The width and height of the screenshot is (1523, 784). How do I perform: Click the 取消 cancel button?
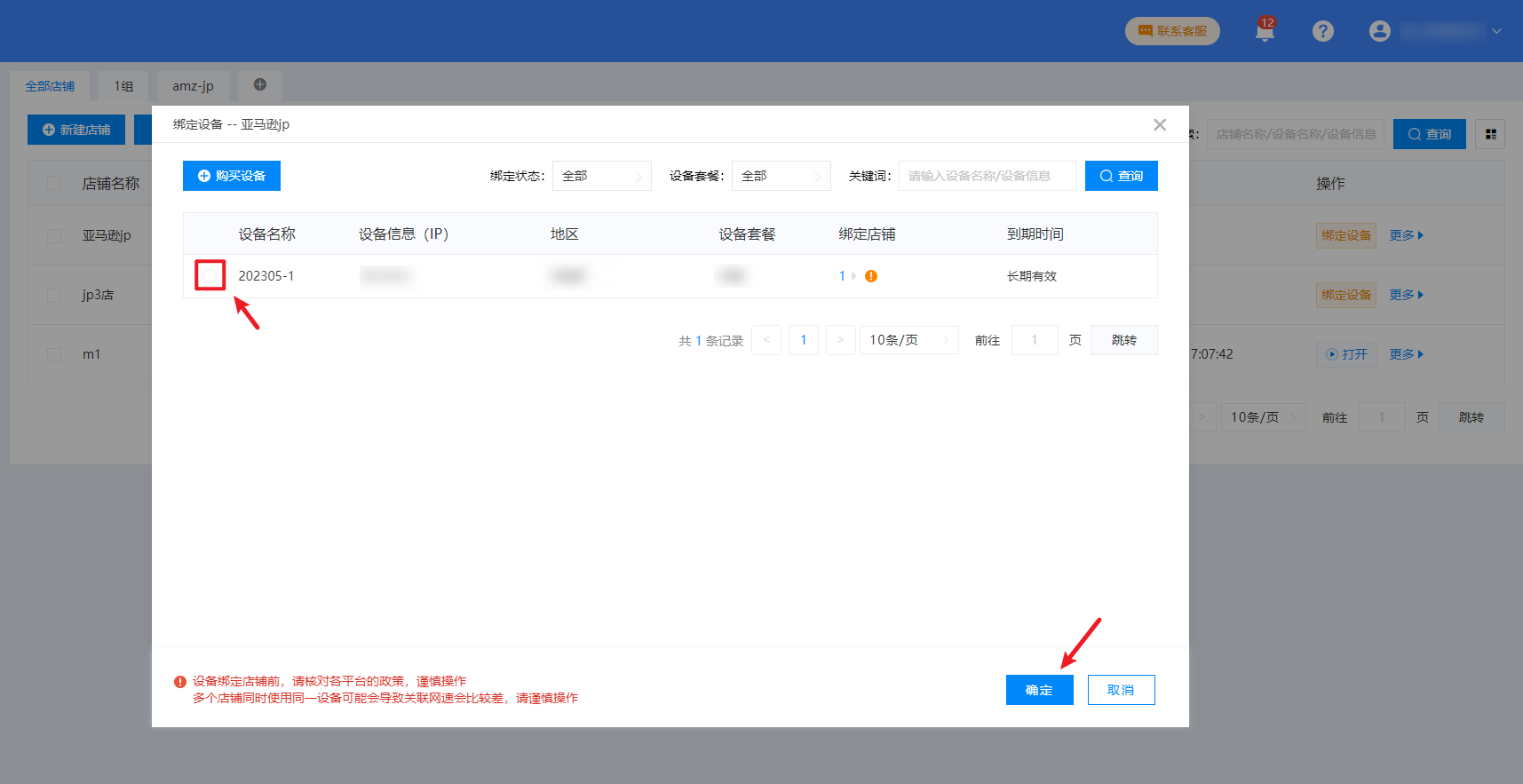click(x=1121, y=690)
